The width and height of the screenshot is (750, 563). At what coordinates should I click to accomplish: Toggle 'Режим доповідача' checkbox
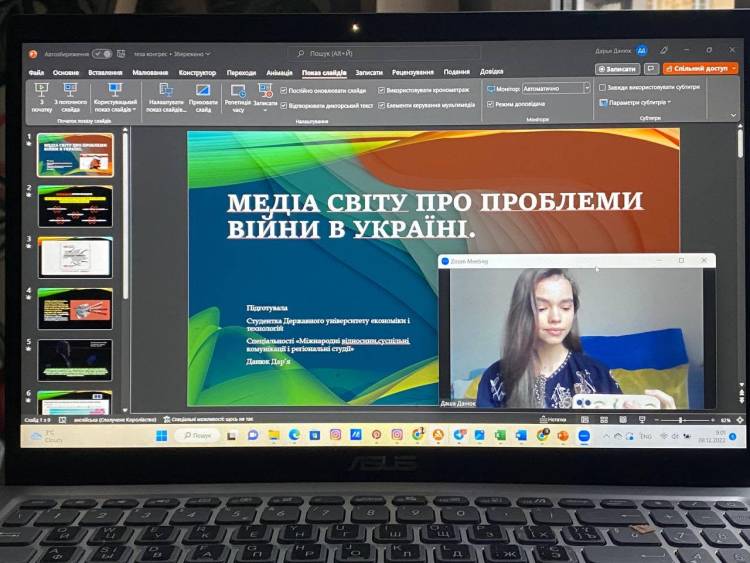click(x=490, y=104)
